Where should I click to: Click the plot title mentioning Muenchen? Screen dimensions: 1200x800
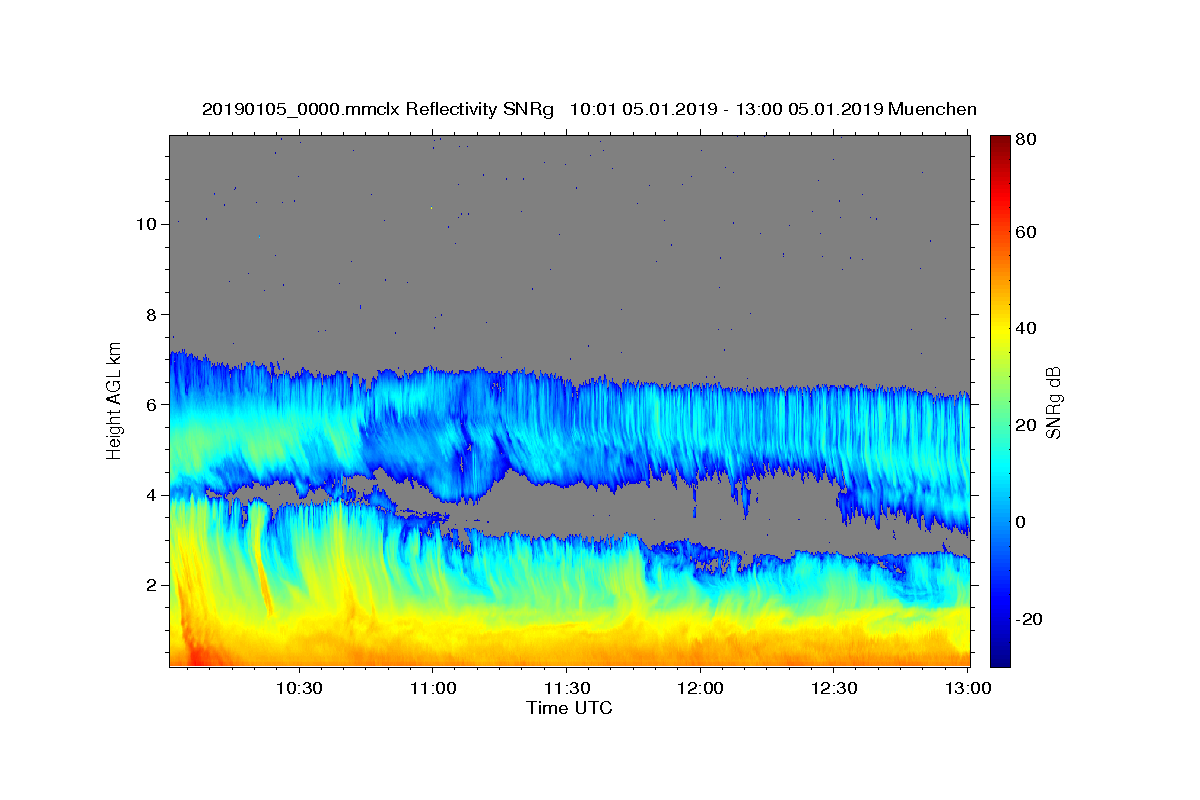(589, 109)
